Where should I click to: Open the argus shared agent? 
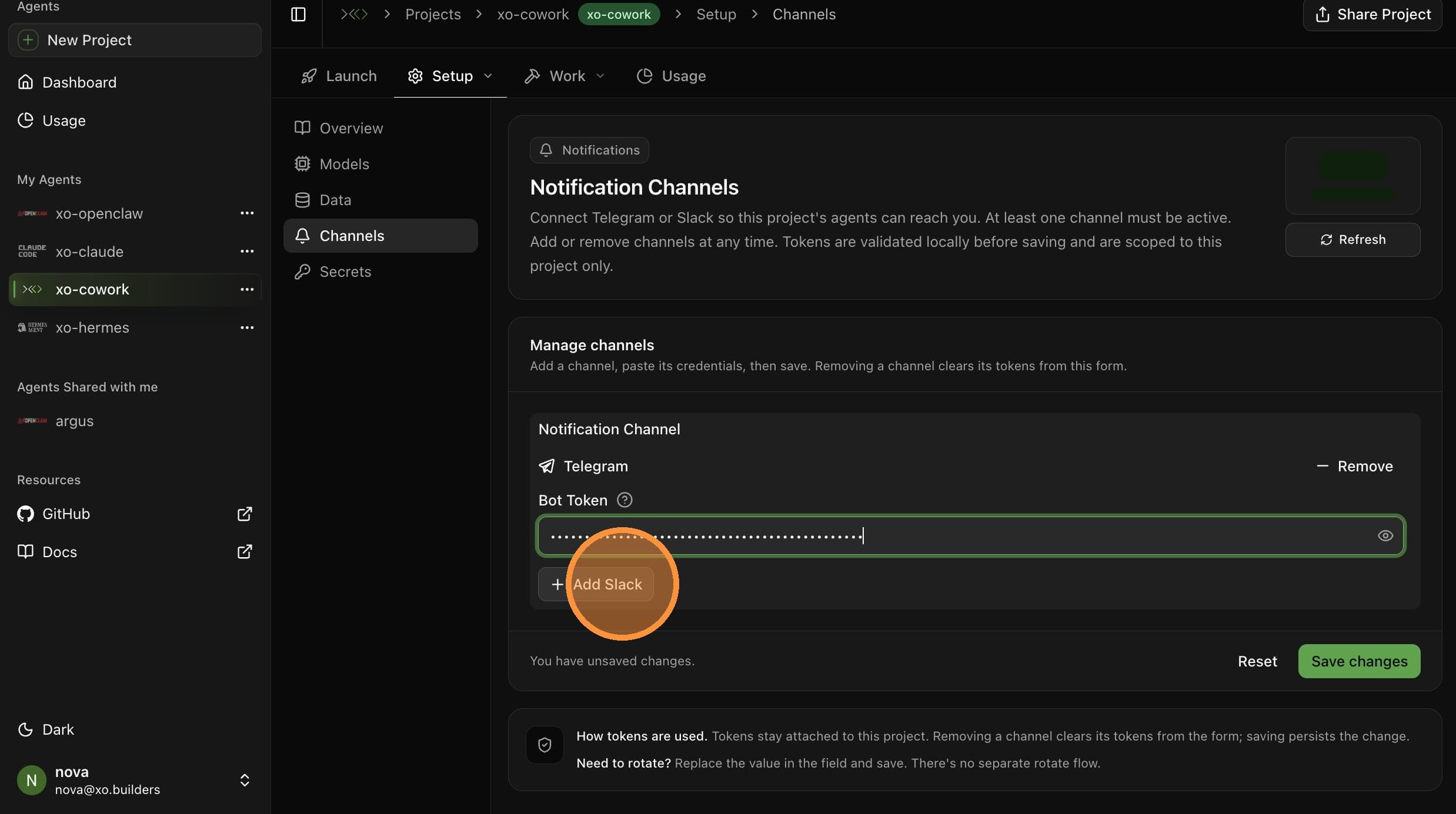(135, 421)
